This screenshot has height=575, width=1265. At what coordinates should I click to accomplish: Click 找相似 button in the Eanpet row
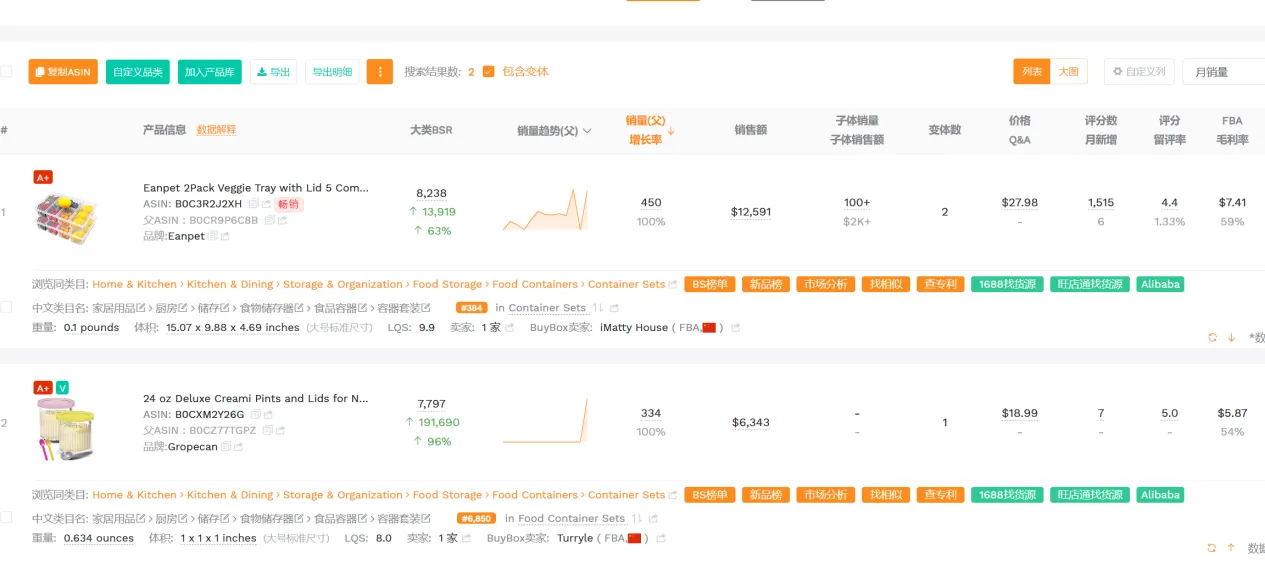click(884, 285)
